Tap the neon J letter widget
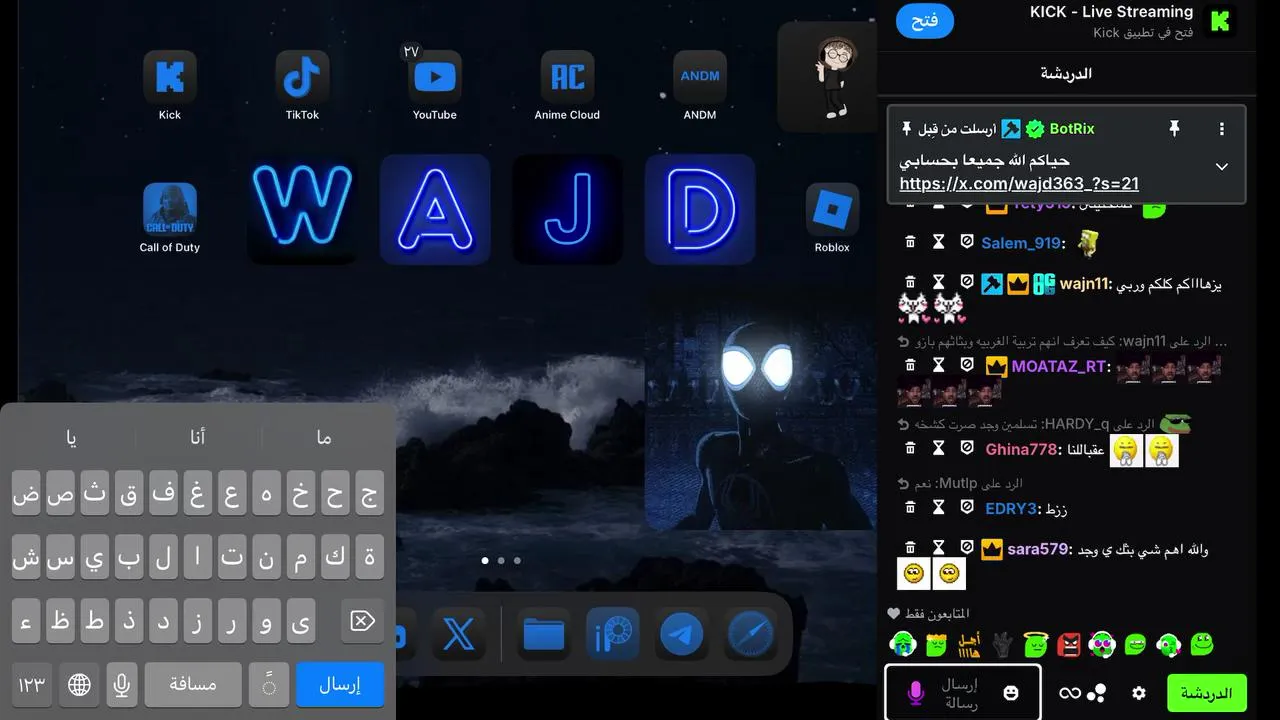The image size is (1280, 720). (x=567, y=209)
